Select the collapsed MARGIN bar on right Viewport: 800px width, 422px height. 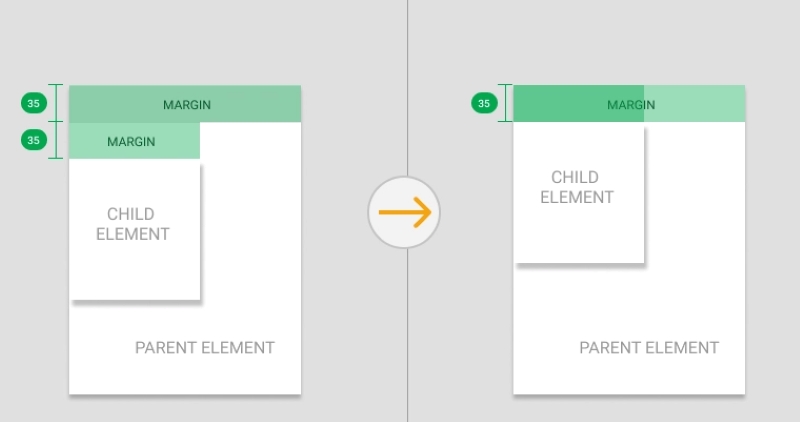pyautogui.click(x=629, y=104)
